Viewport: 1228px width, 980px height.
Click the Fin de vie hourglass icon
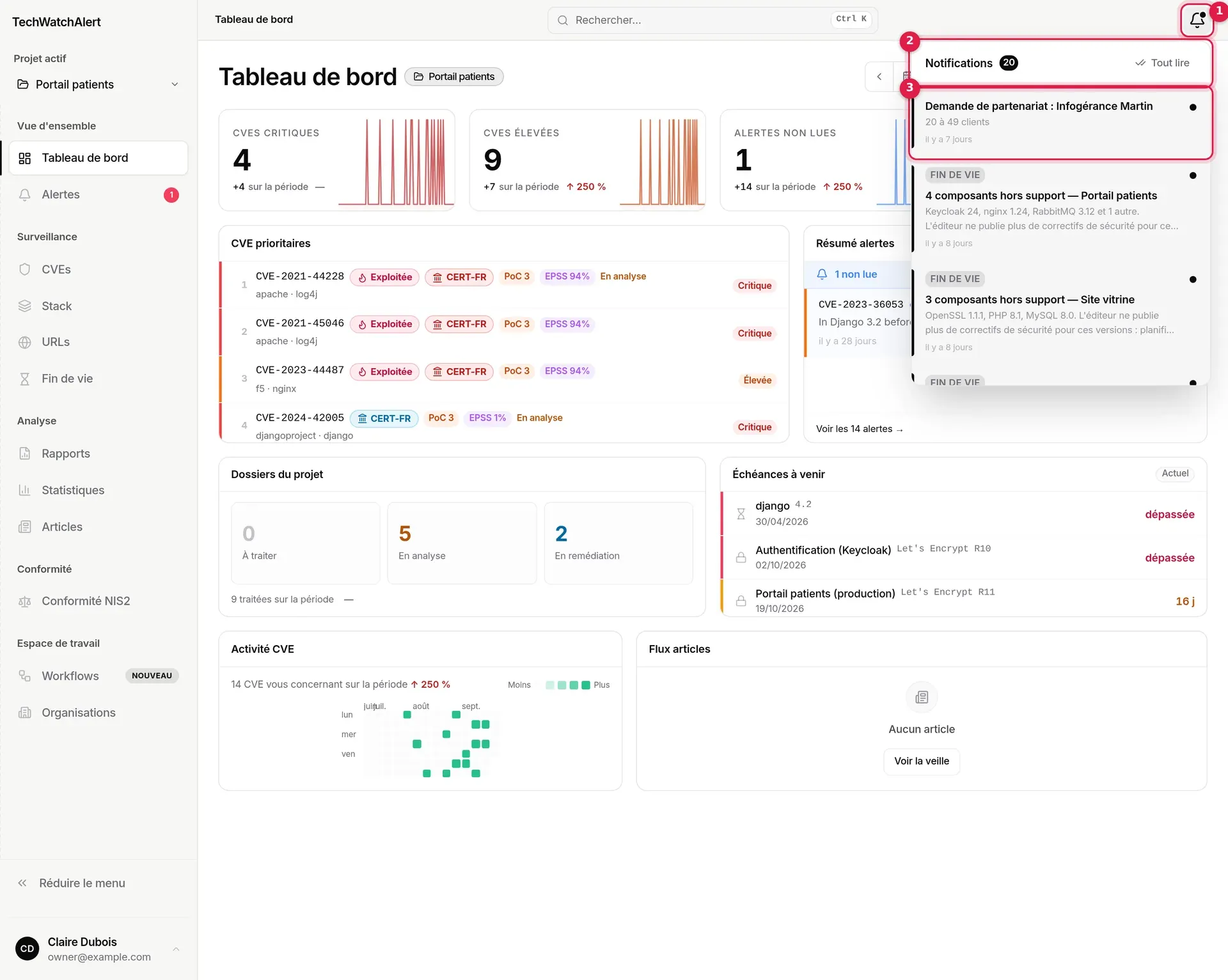click(x=25, y=378)
